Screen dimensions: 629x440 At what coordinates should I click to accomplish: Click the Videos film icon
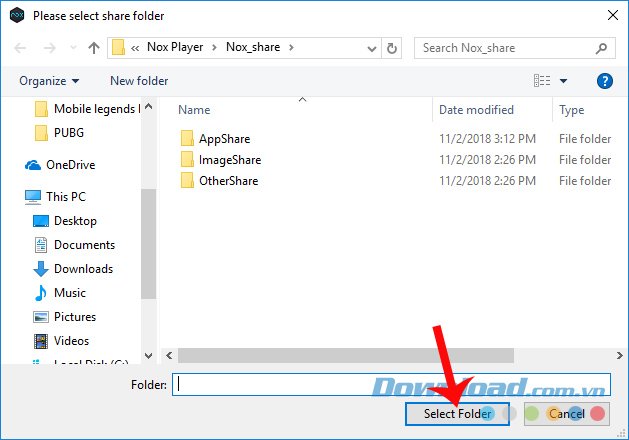pos(41,341)
